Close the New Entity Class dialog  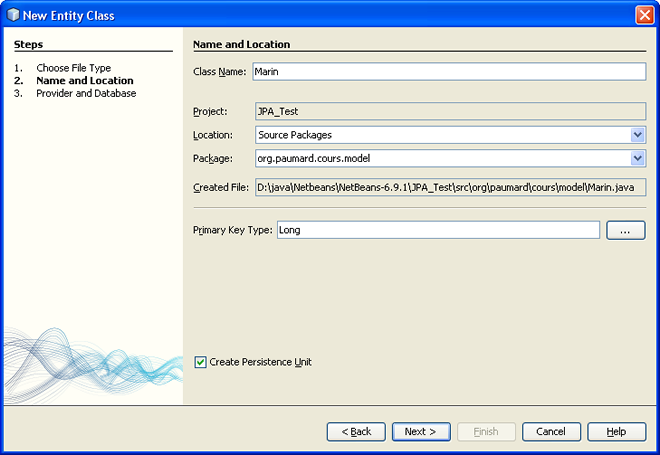[644, 15]
